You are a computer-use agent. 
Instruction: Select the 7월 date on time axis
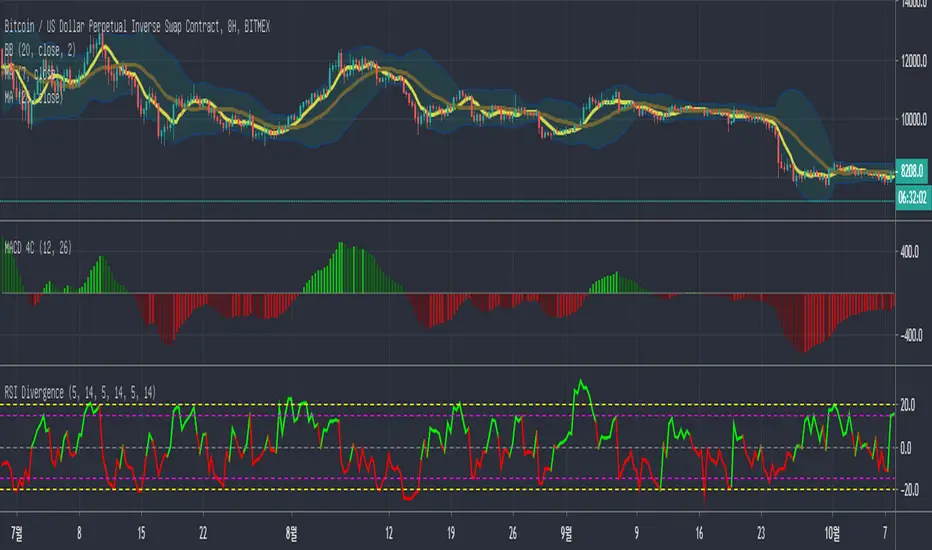10,530
